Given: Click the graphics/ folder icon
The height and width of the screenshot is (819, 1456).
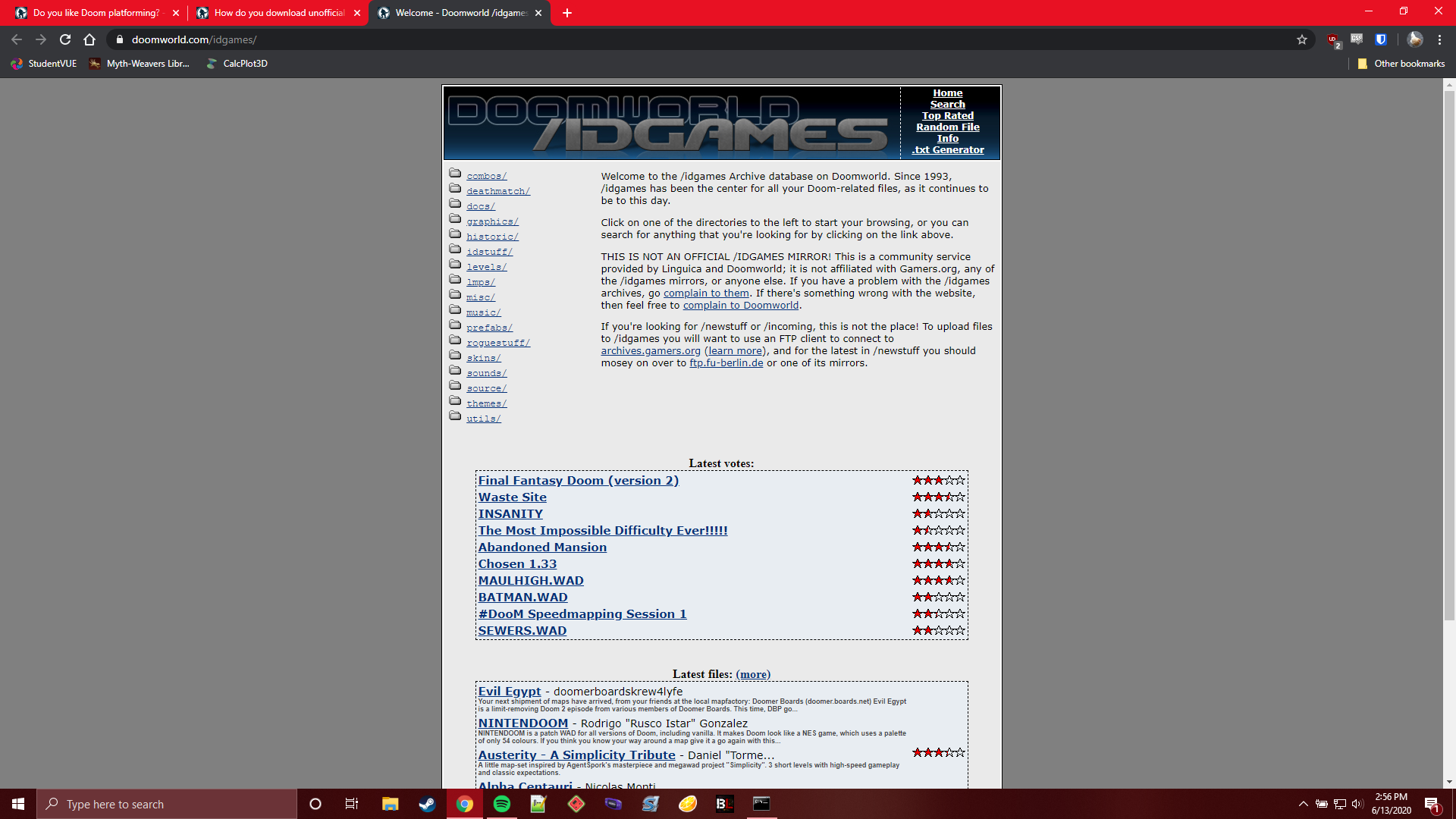Looking at the screenshot, I should (455, 219).
